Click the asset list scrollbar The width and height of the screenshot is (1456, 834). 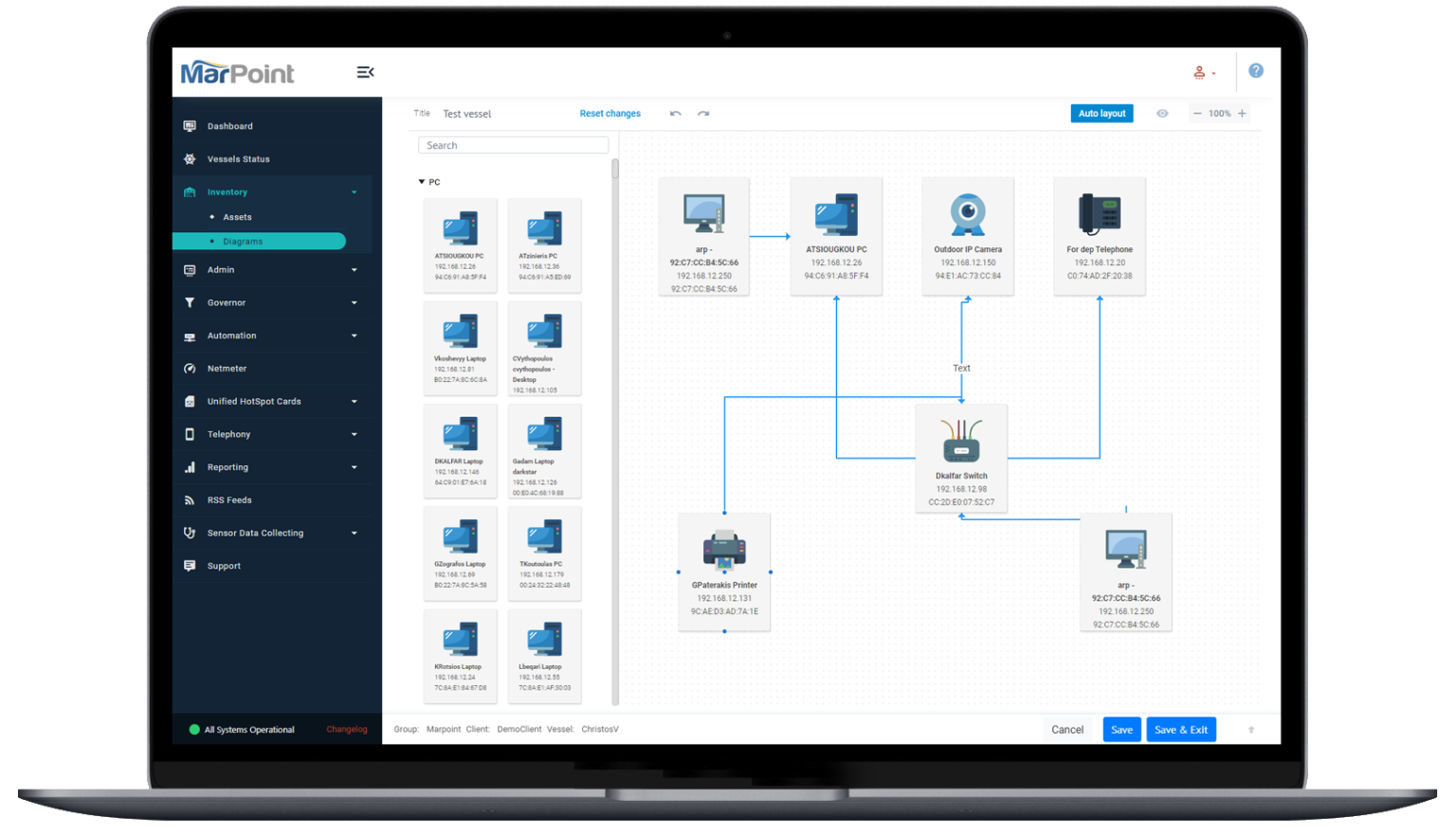click(x=615, y=171)
